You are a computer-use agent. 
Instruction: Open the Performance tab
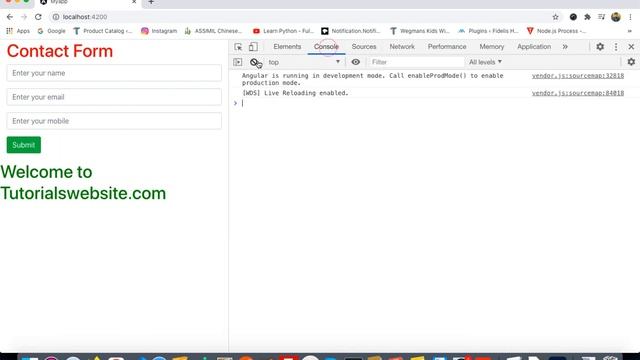(x=447, y=47)
